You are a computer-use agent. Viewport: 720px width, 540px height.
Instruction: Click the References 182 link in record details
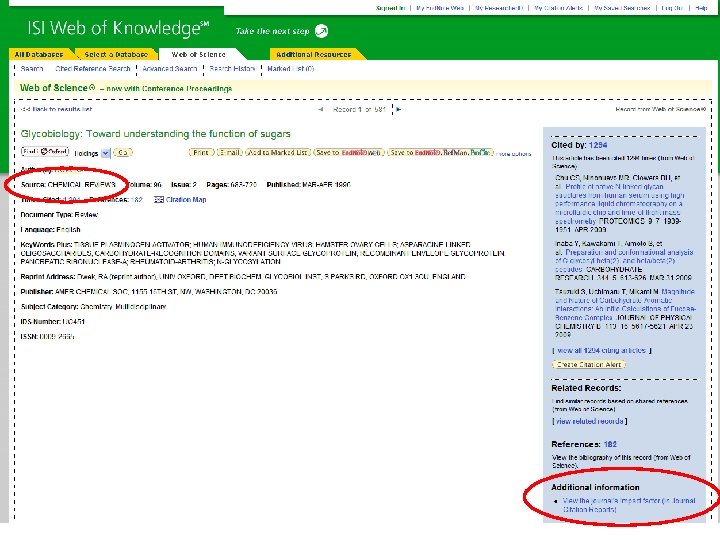(x=136, y=200)
